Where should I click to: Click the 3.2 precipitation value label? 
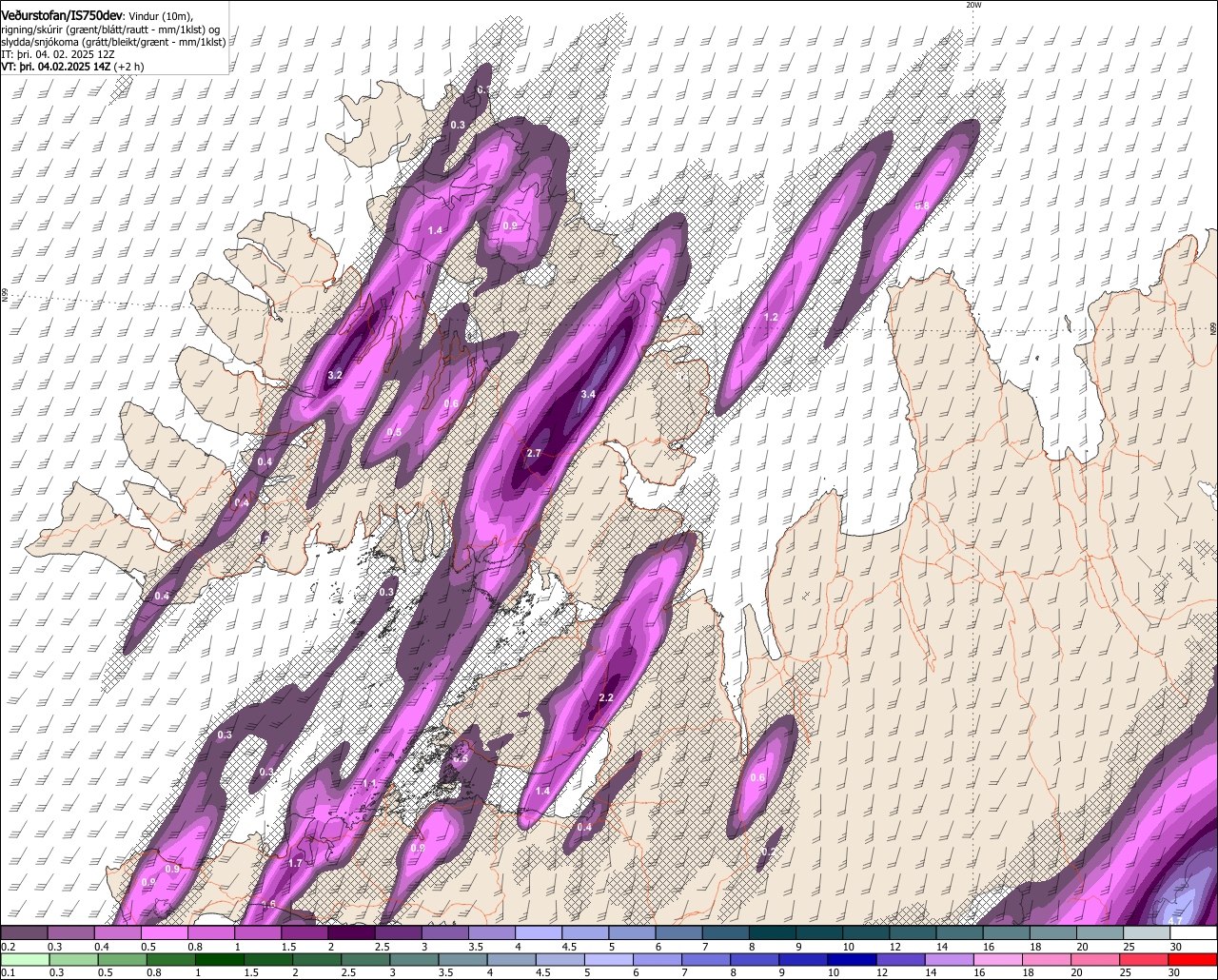tap(335, 375)
